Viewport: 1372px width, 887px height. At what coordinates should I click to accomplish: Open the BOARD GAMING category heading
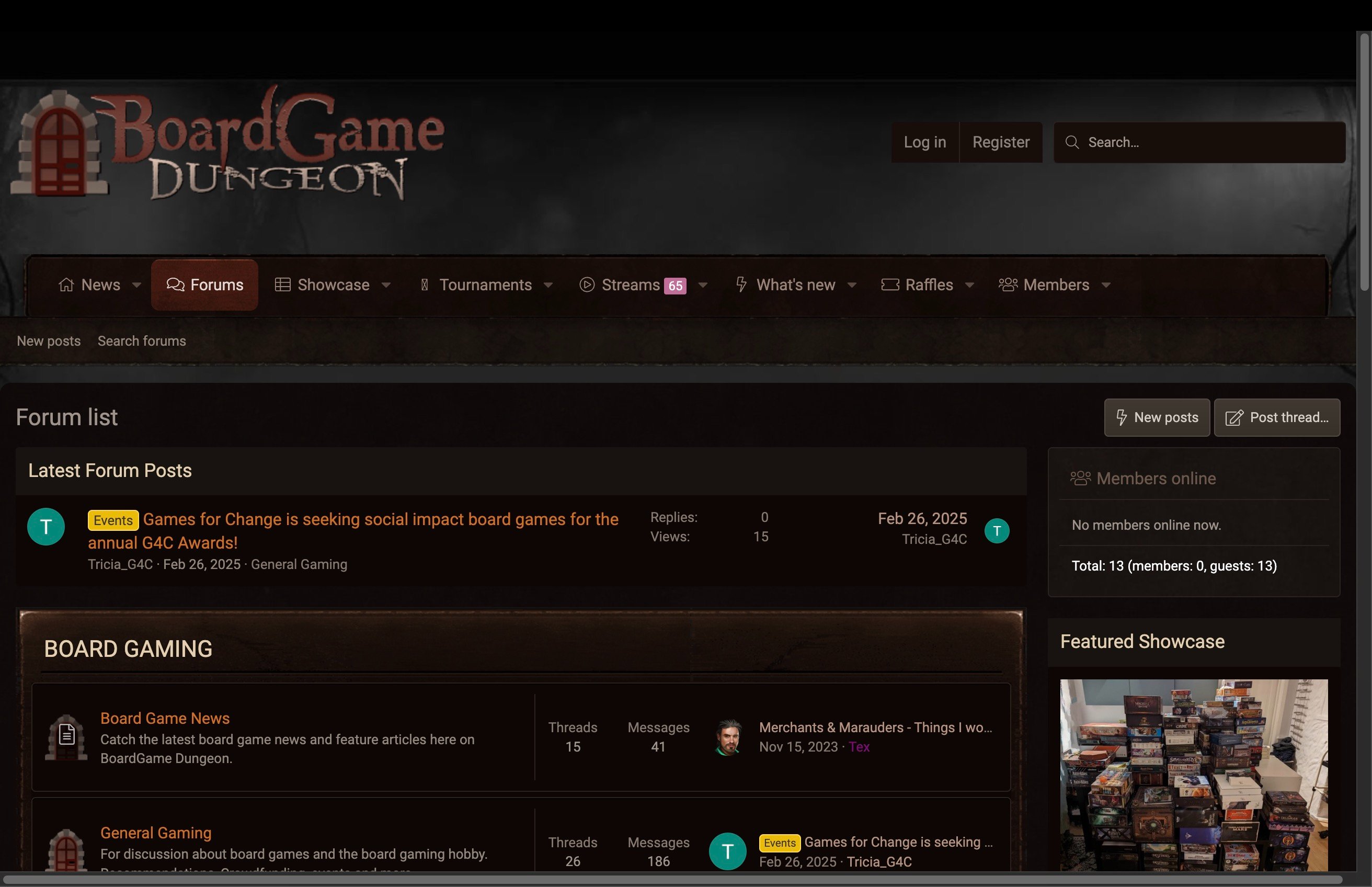(x=128, y=649)
